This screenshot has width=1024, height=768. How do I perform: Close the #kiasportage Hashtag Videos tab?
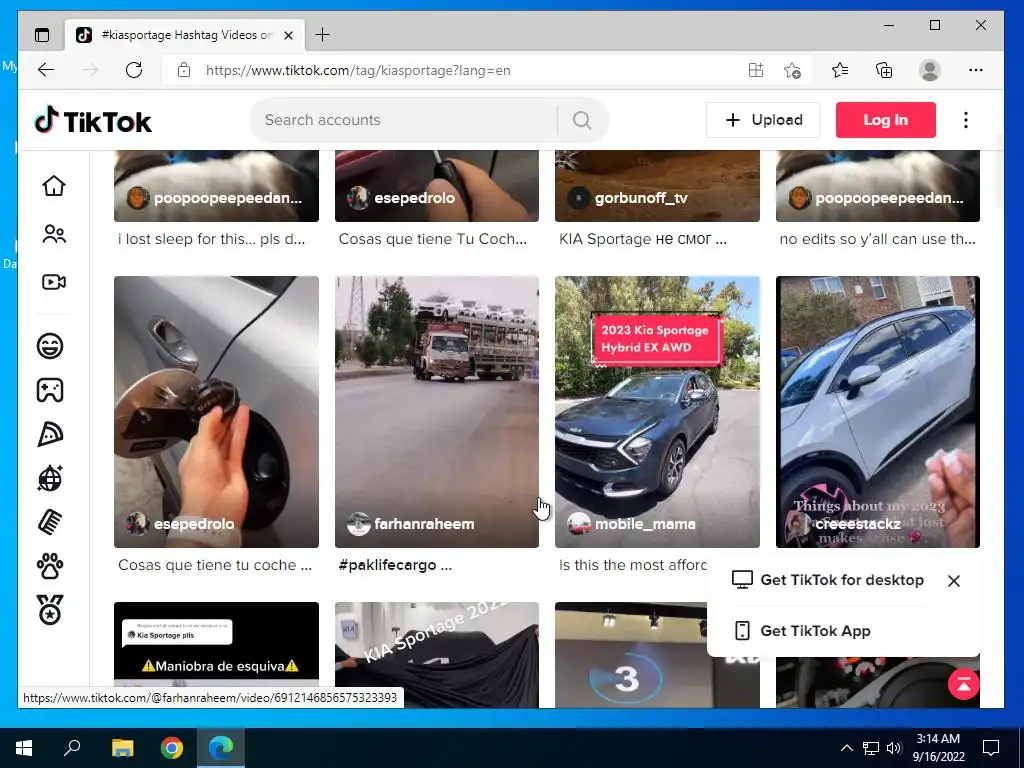pyautogui.click(x=288, y=35)
